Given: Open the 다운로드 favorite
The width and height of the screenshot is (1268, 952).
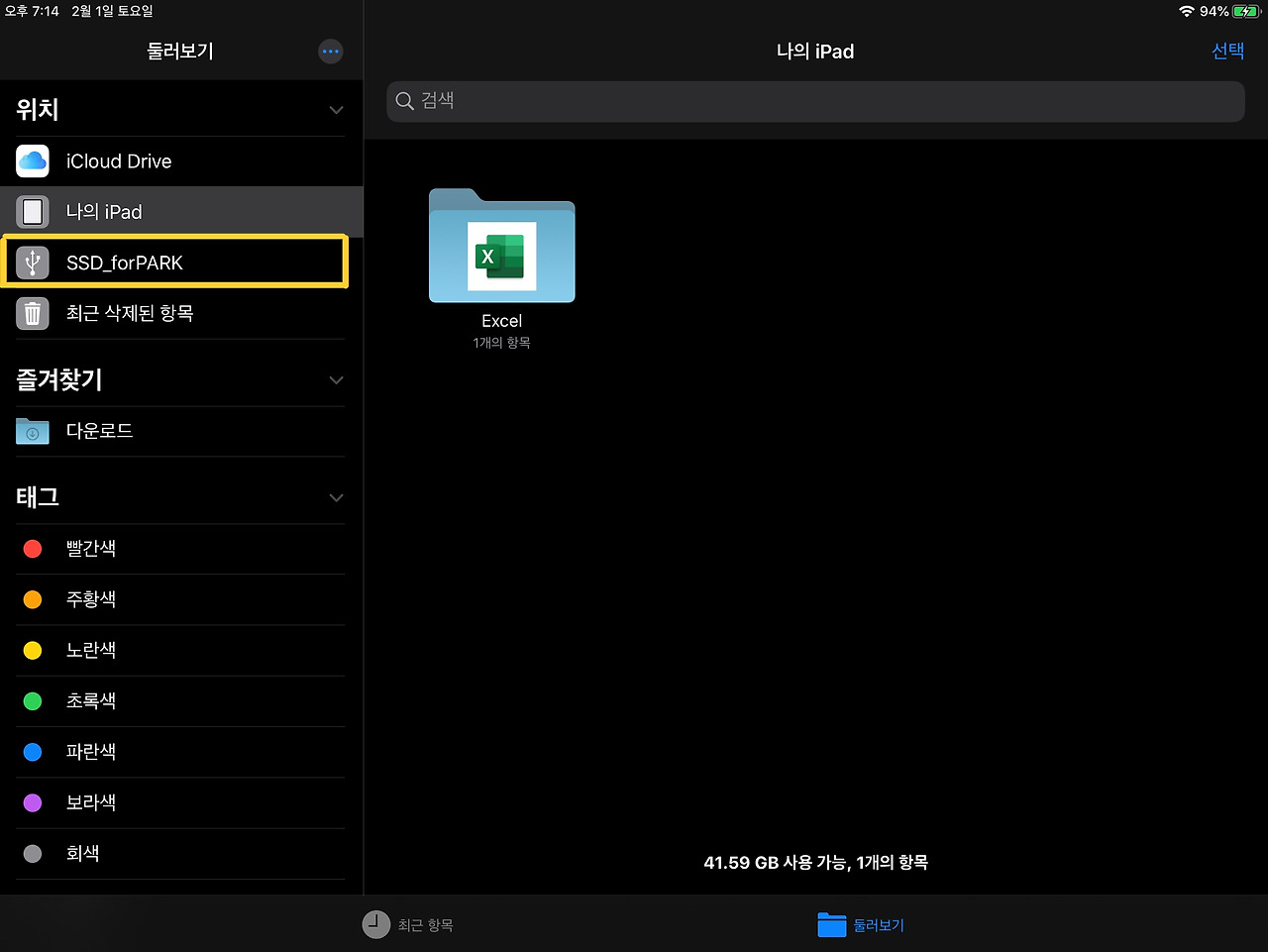Looking at the screenshot, I should (x=180, y=431).
